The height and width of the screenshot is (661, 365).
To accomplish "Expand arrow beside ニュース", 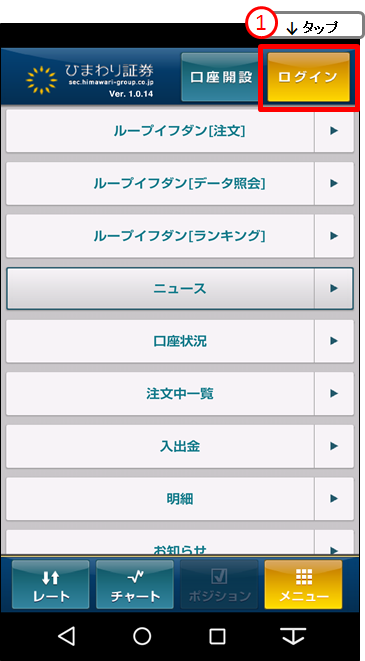I will pos(334,288).
